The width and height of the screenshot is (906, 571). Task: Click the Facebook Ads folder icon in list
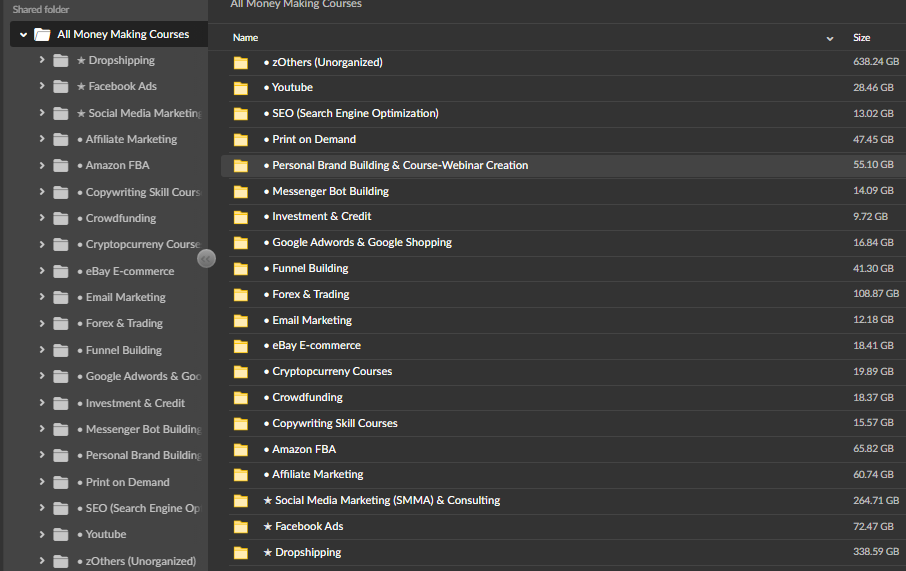241,527
